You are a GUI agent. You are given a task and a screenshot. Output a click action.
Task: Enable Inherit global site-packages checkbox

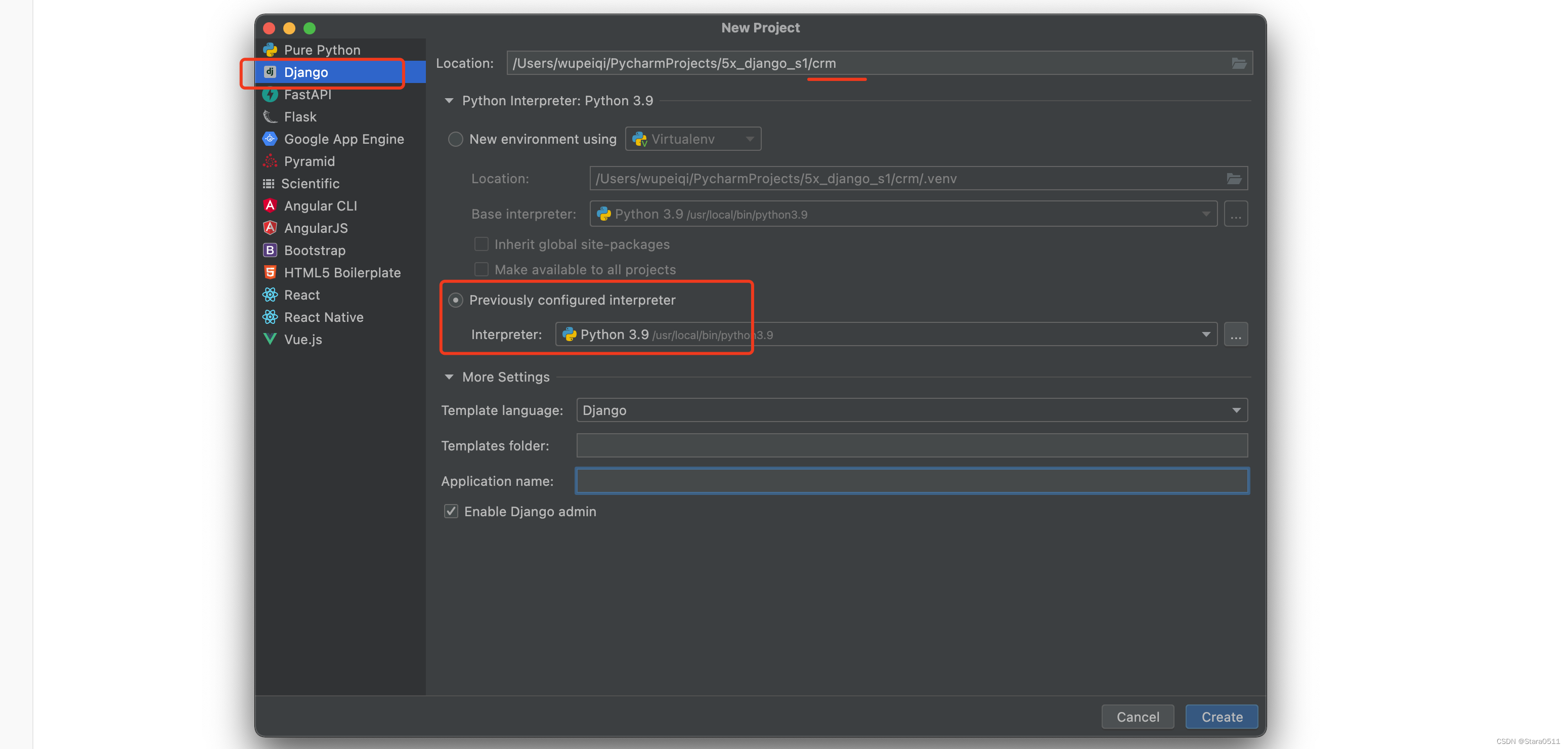480,243
